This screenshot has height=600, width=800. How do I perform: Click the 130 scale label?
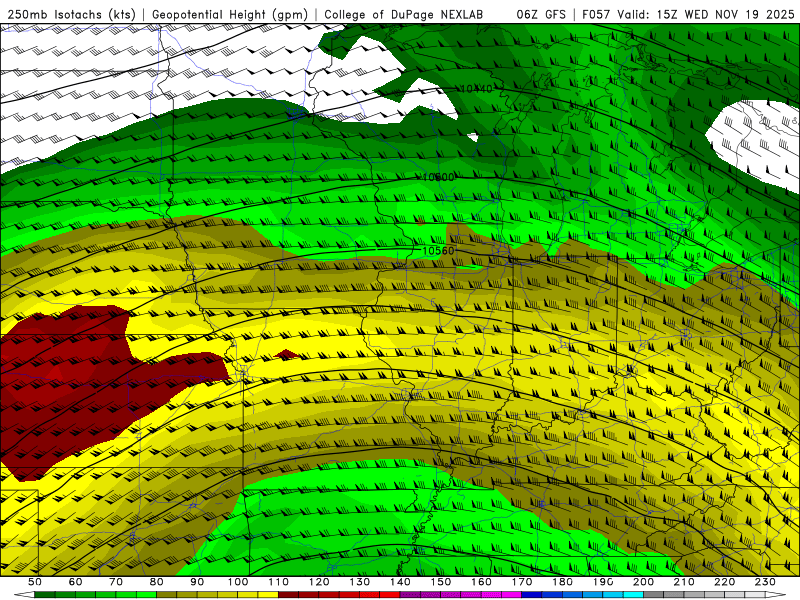point(360,582)
